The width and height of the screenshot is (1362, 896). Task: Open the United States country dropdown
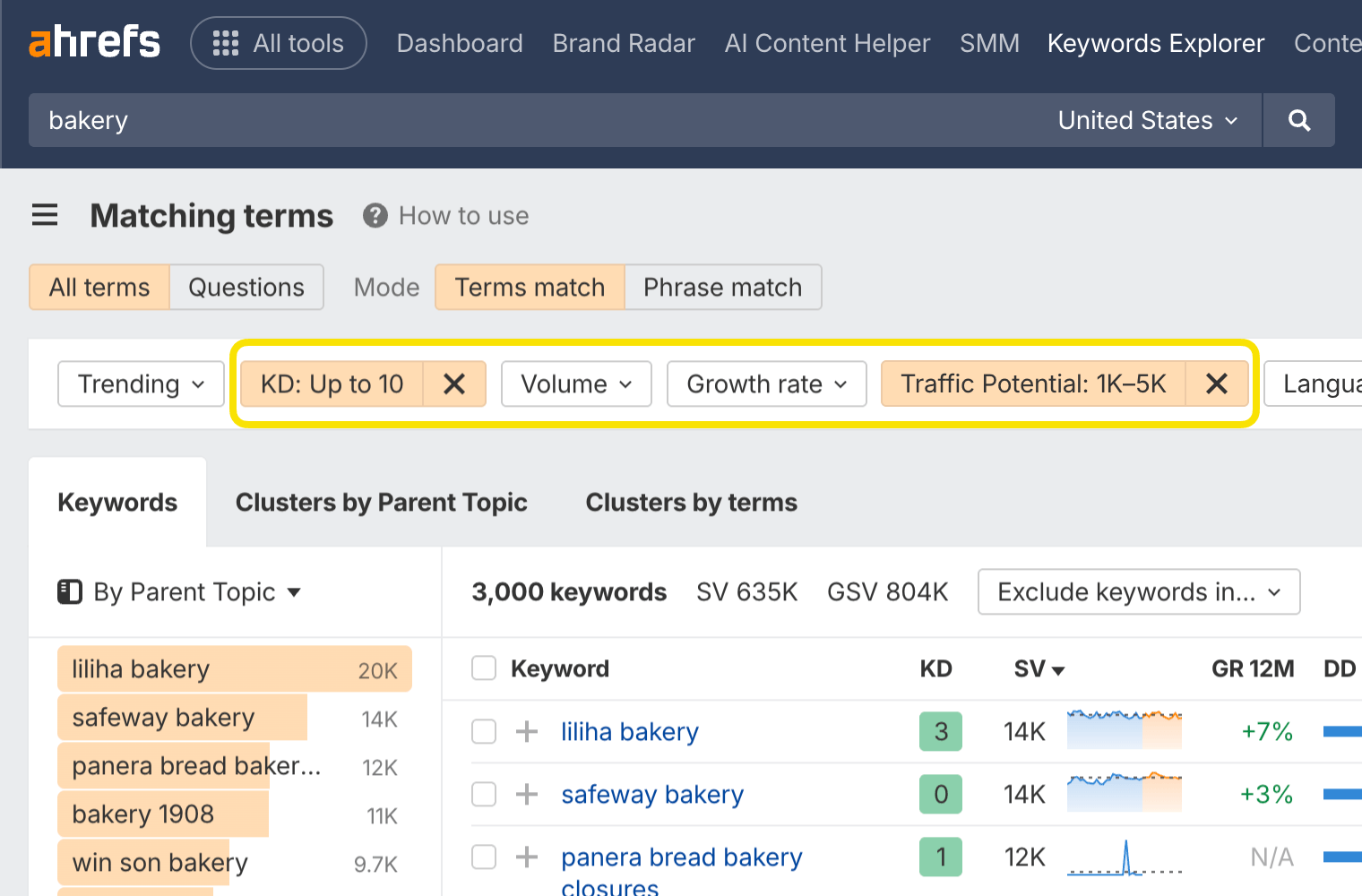(1148, 119)
